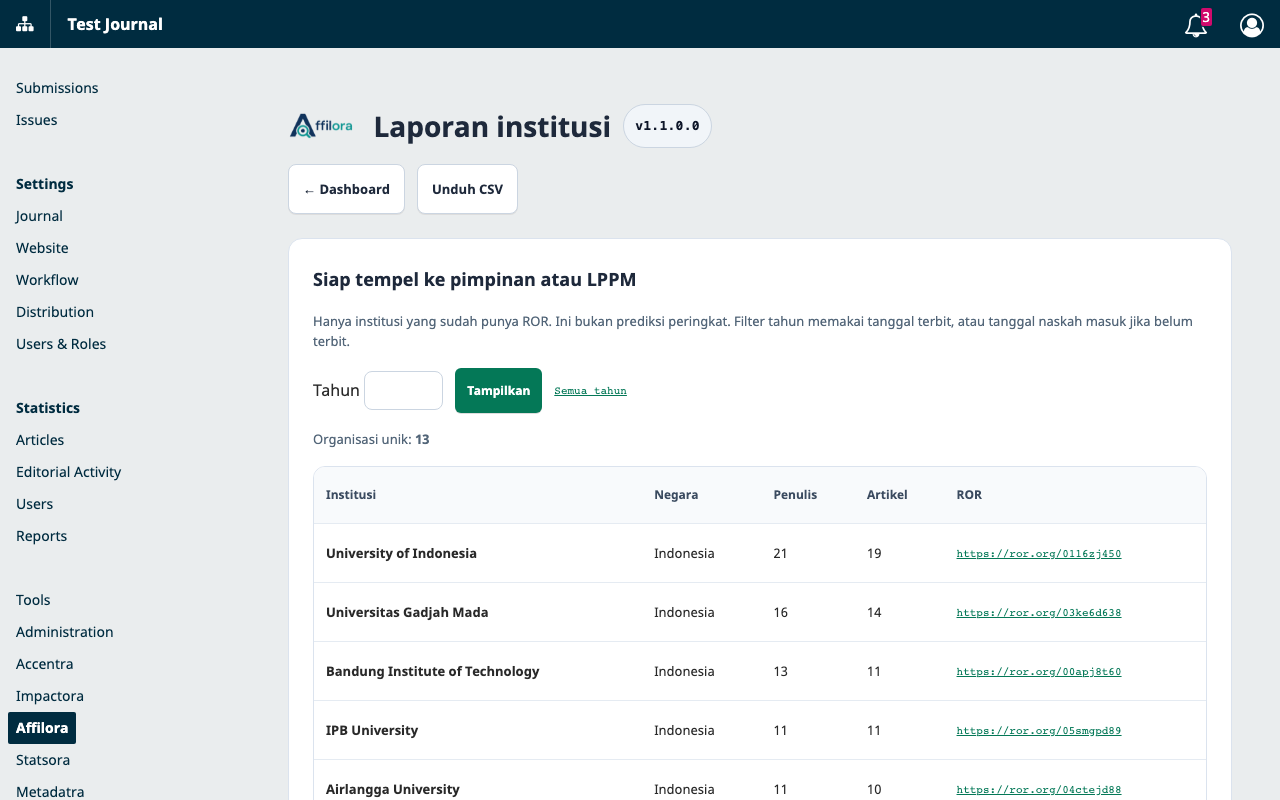Click the Test Journal title
1280x800 pixels.
click(x=115, y=24)
